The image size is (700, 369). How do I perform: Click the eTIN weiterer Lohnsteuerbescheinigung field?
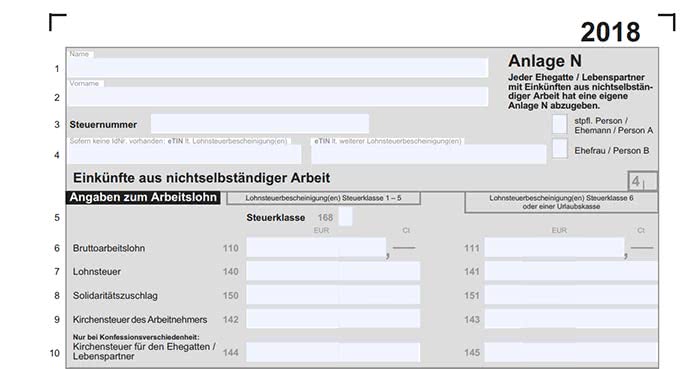click(x=429, y=154)
